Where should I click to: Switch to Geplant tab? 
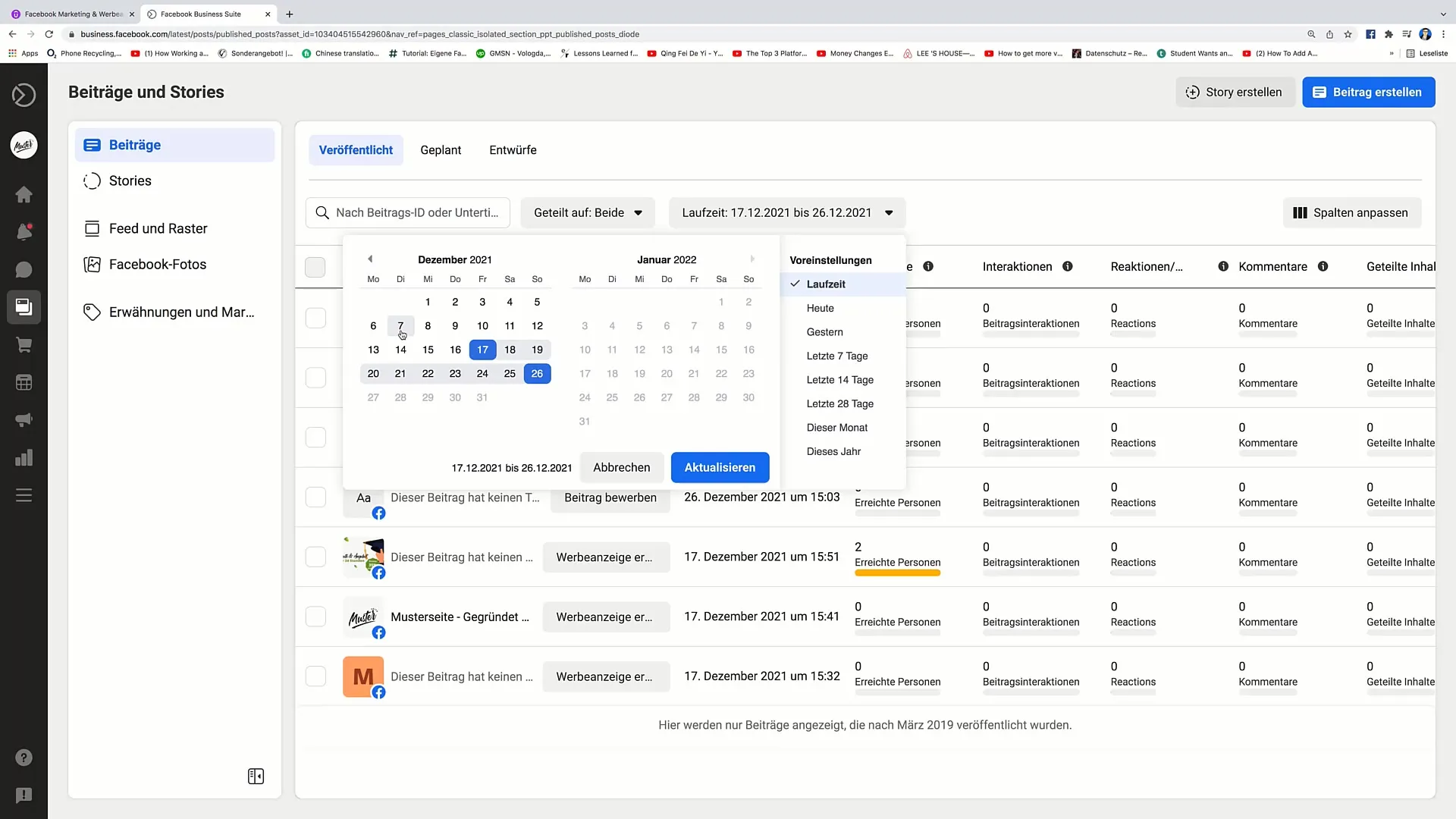tap(441, 150)
